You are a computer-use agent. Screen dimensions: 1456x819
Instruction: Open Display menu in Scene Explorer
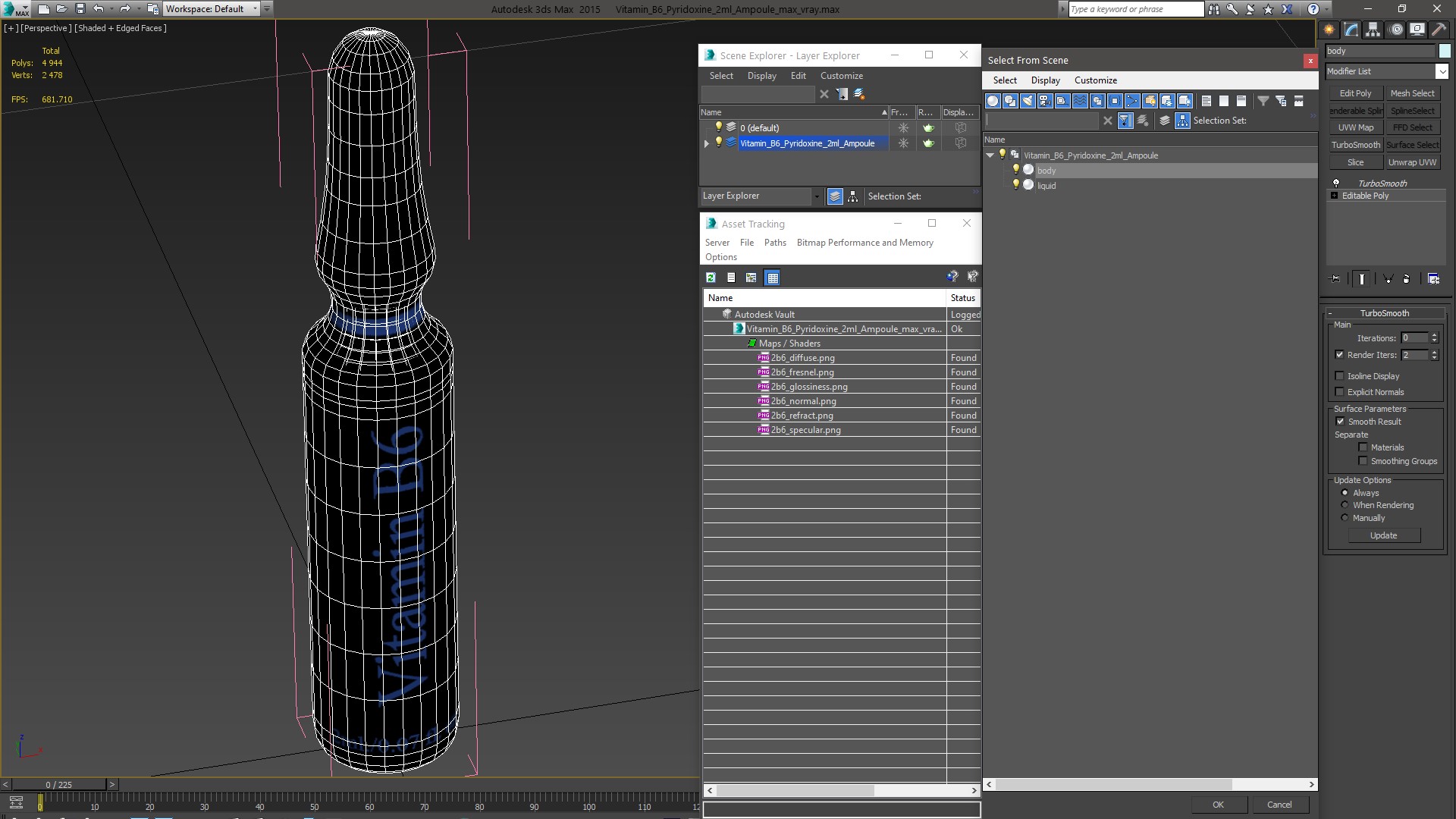pos(761,76)
